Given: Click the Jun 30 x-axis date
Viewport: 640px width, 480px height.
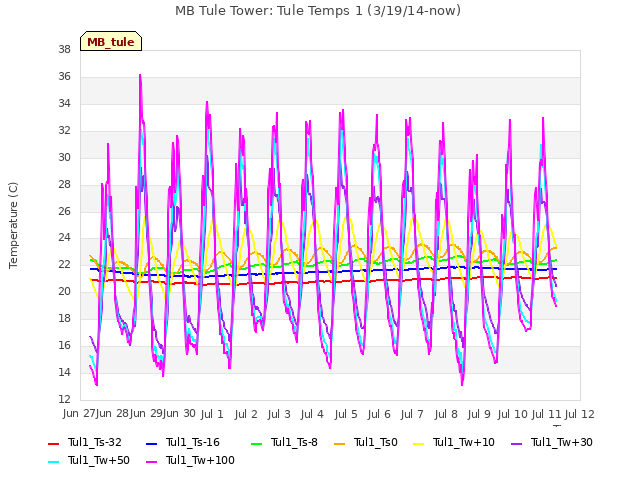Looking at the screenshot, I should (179, 413).
